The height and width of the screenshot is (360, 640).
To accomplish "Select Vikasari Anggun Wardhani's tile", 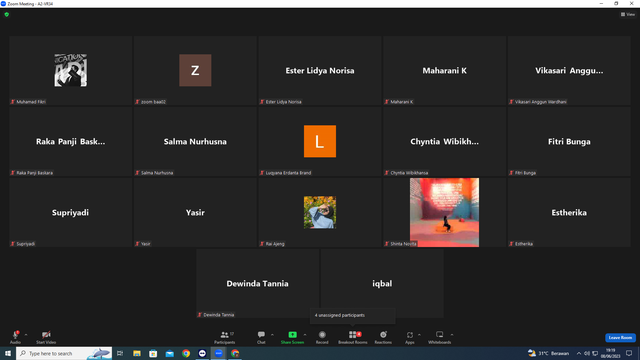I will tap(569, 71).
